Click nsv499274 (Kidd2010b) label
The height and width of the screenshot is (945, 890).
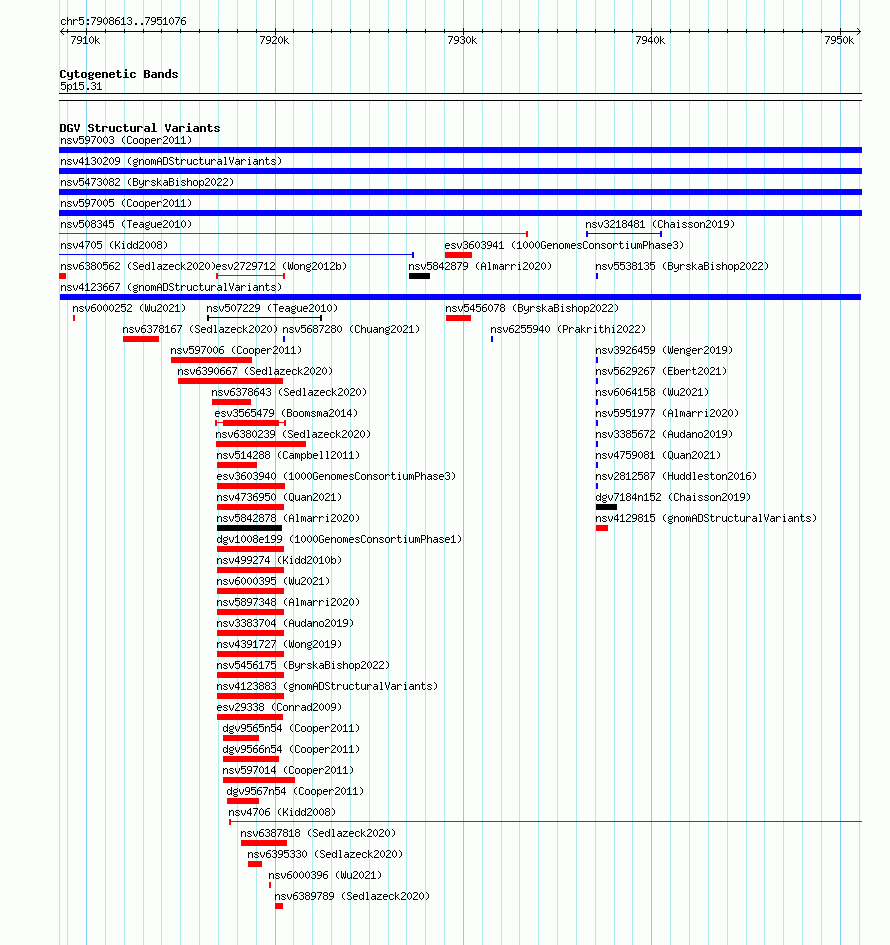pyautogui.click(x=279, y=560)
